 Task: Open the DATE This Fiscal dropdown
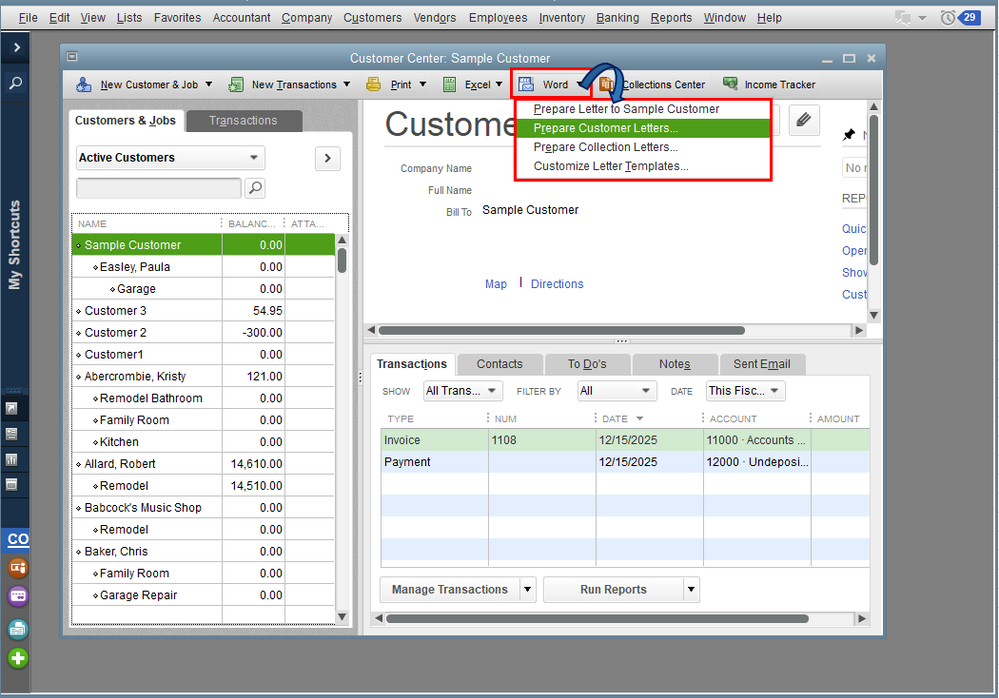(745, 391)
